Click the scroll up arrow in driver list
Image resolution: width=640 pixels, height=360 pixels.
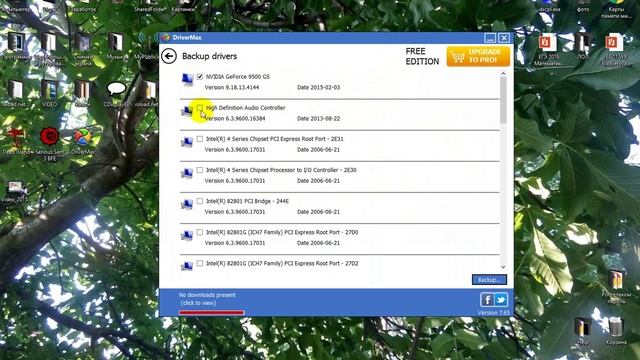503,74
